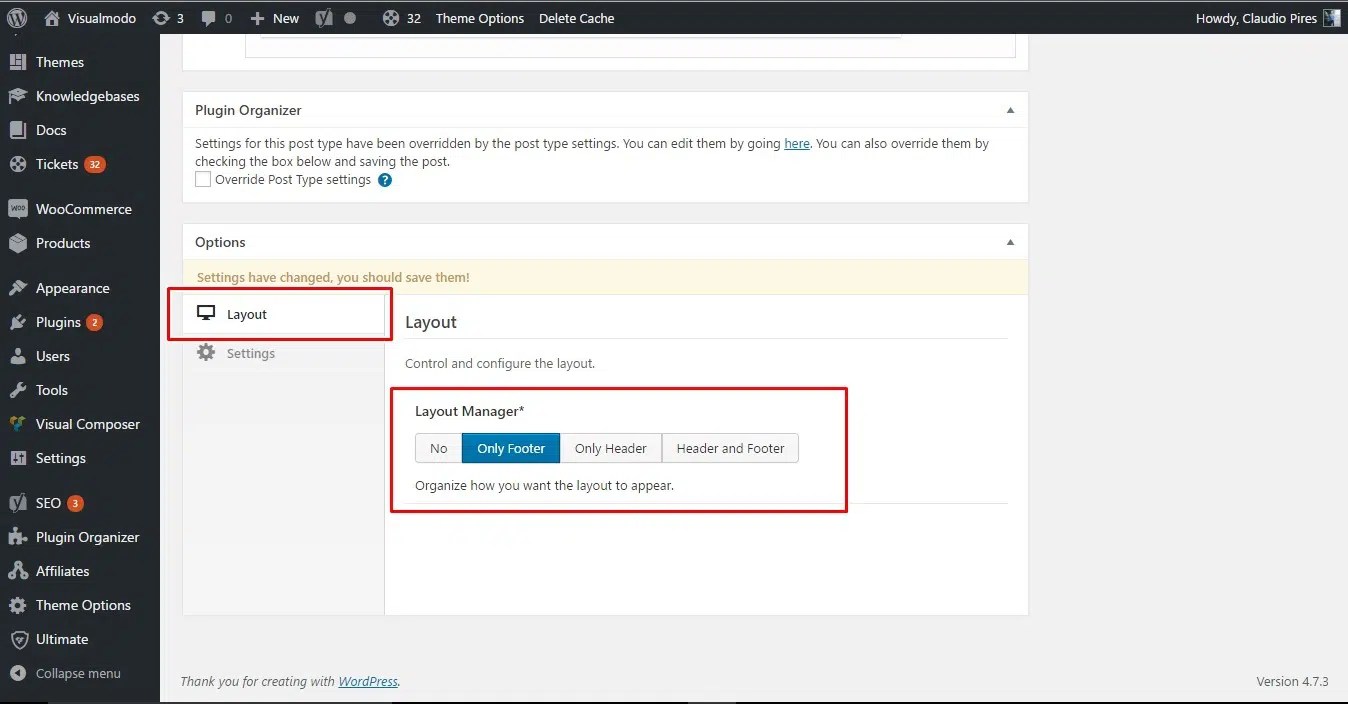The image size is (1348, 704).
Task: Click the globe icon showing 32
Action: pos(389,17)
